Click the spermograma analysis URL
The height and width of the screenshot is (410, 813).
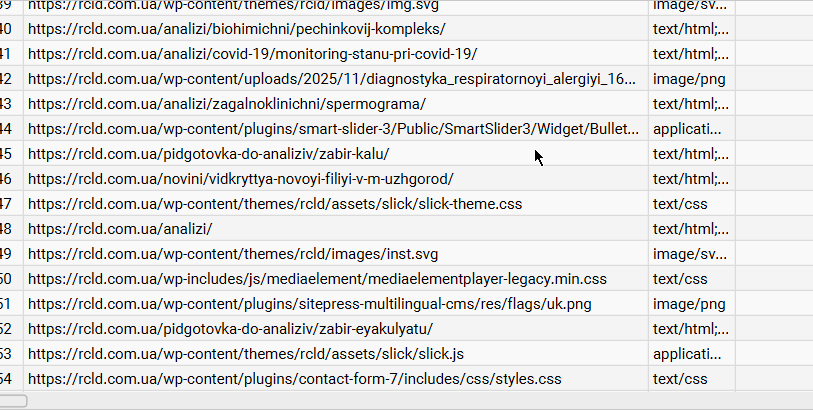227,104
